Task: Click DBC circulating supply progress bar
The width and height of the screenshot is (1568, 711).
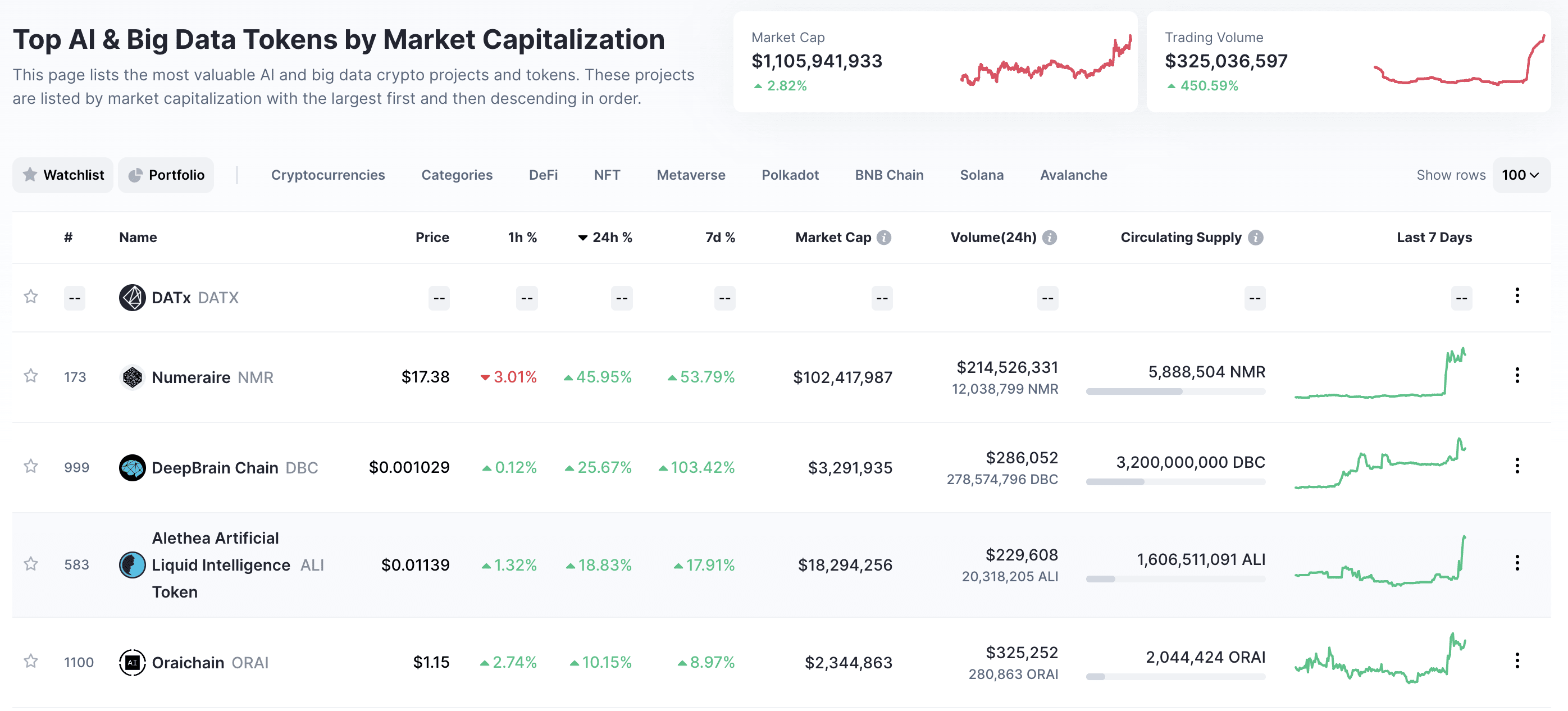Action: 1175,482
